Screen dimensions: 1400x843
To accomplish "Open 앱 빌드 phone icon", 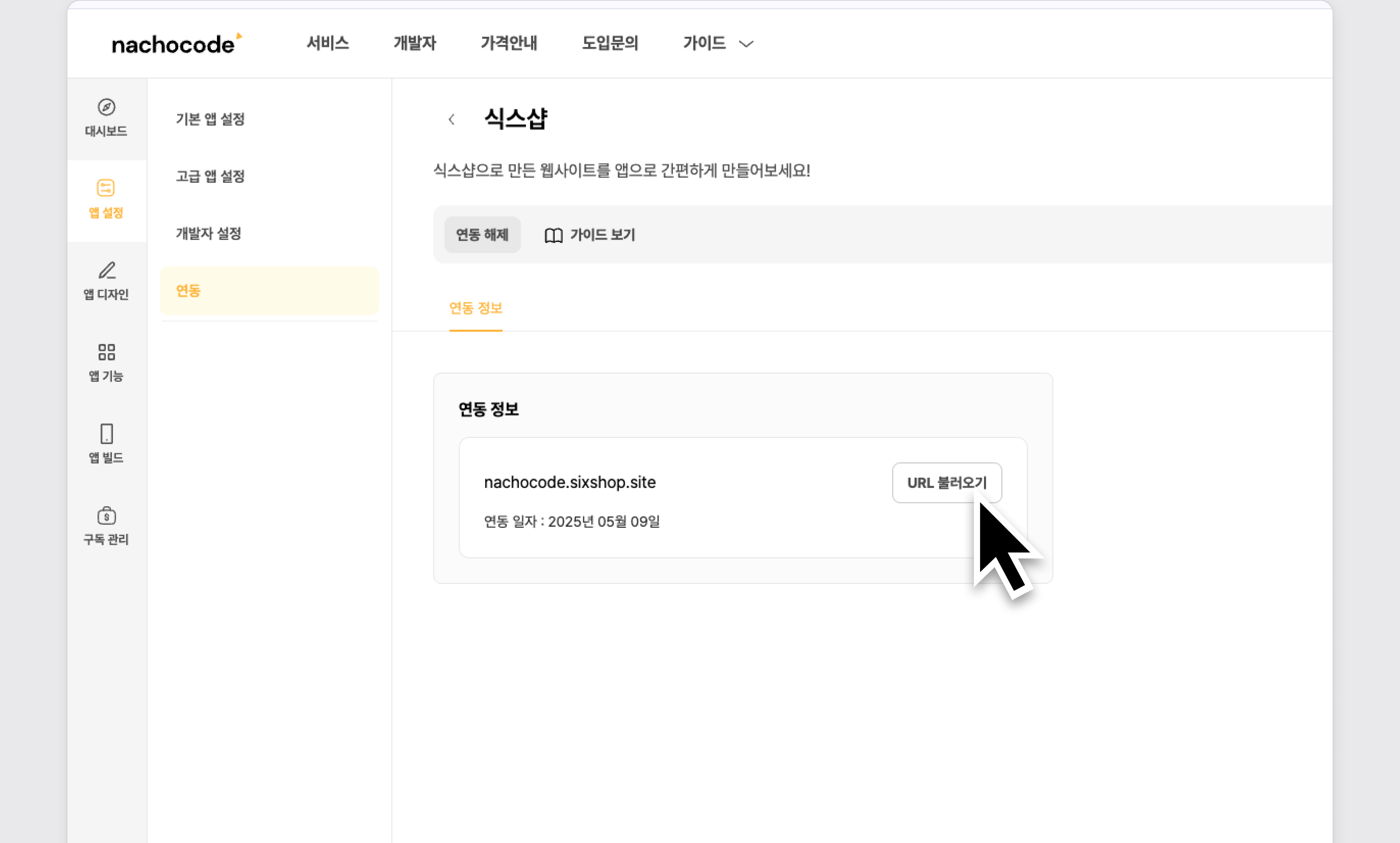I will click(x=106, y=434).
